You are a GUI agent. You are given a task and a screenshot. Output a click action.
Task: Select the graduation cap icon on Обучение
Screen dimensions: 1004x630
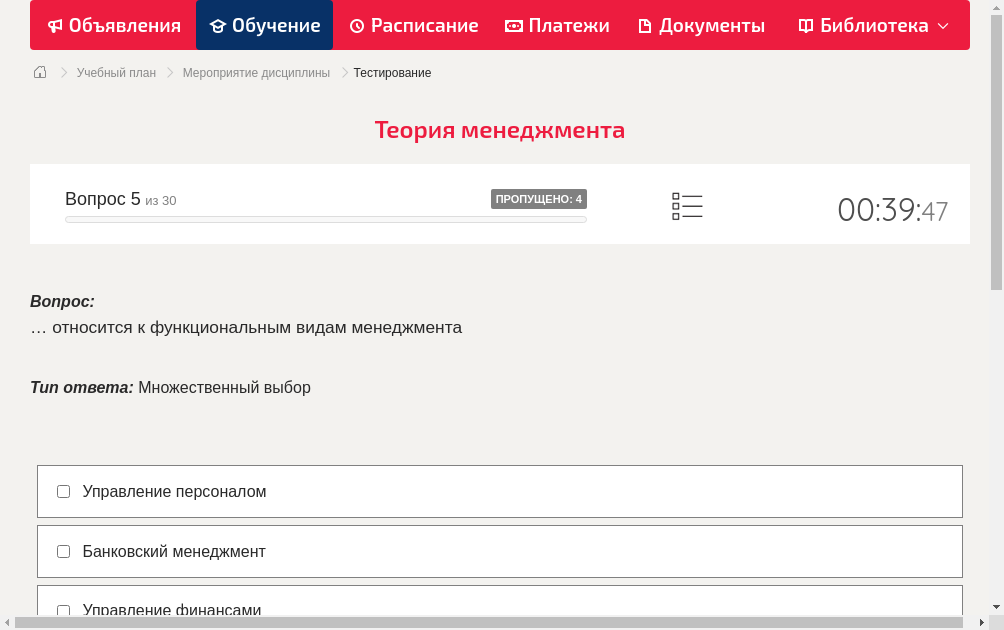tap(218, 25)
